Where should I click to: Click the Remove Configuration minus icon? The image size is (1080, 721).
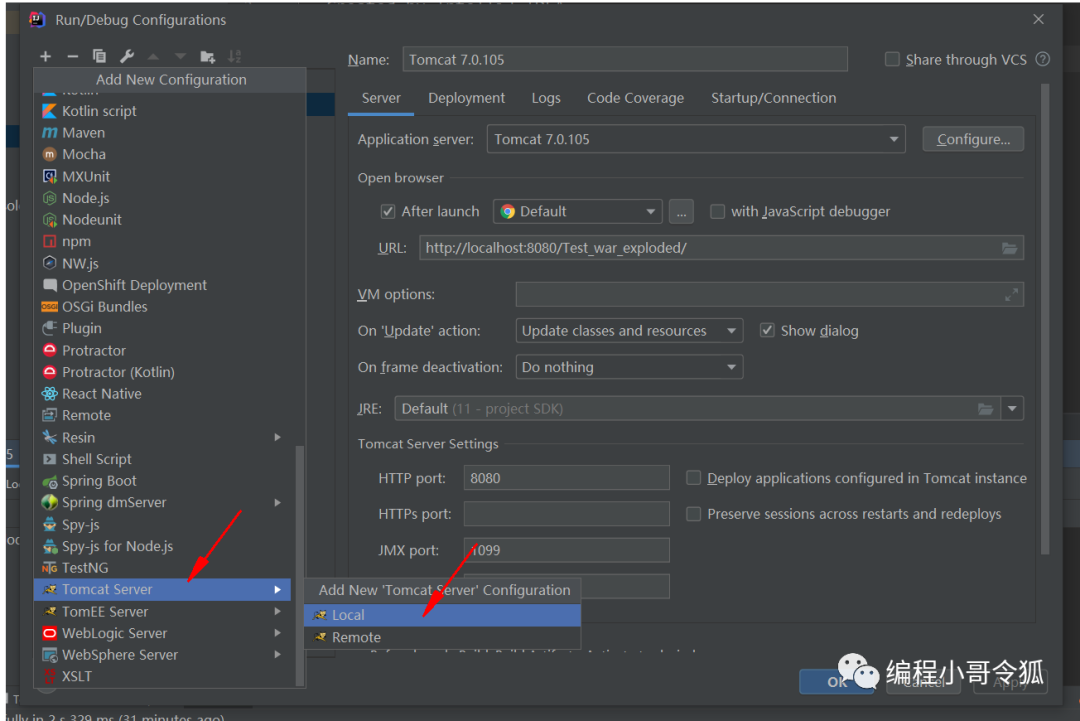72,56
